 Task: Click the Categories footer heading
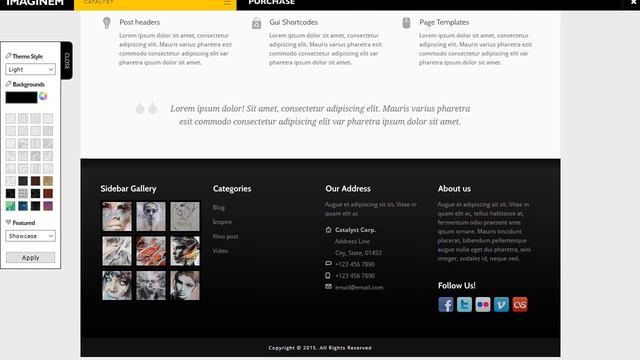click(232, 189)
